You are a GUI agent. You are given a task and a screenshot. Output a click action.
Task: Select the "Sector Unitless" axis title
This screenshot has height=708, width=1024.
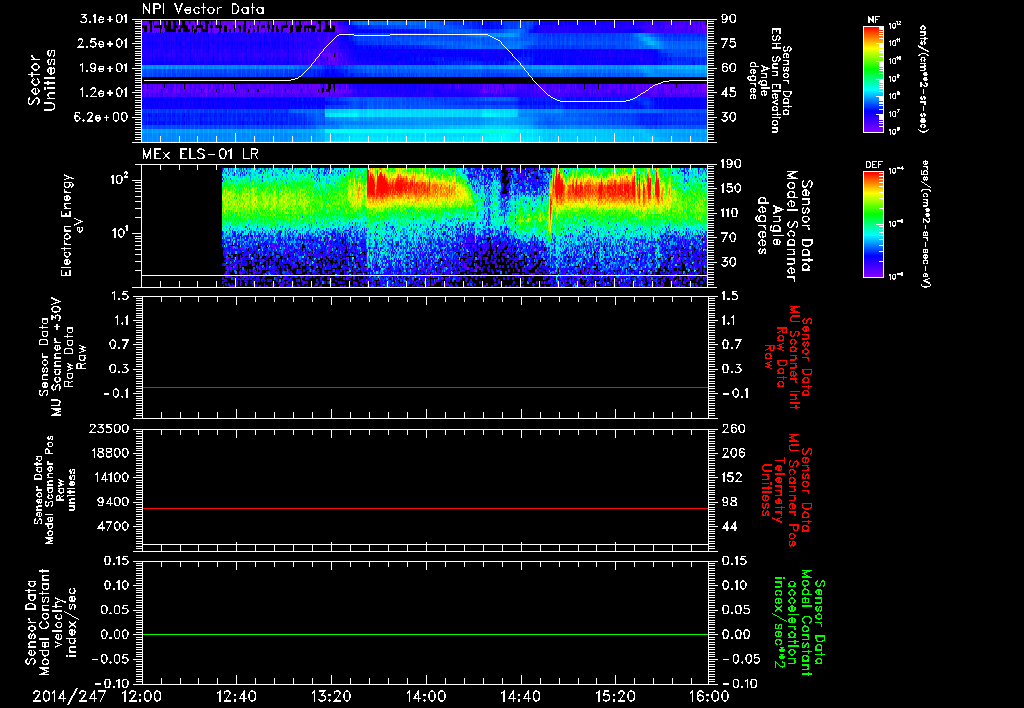pos(41,80)
